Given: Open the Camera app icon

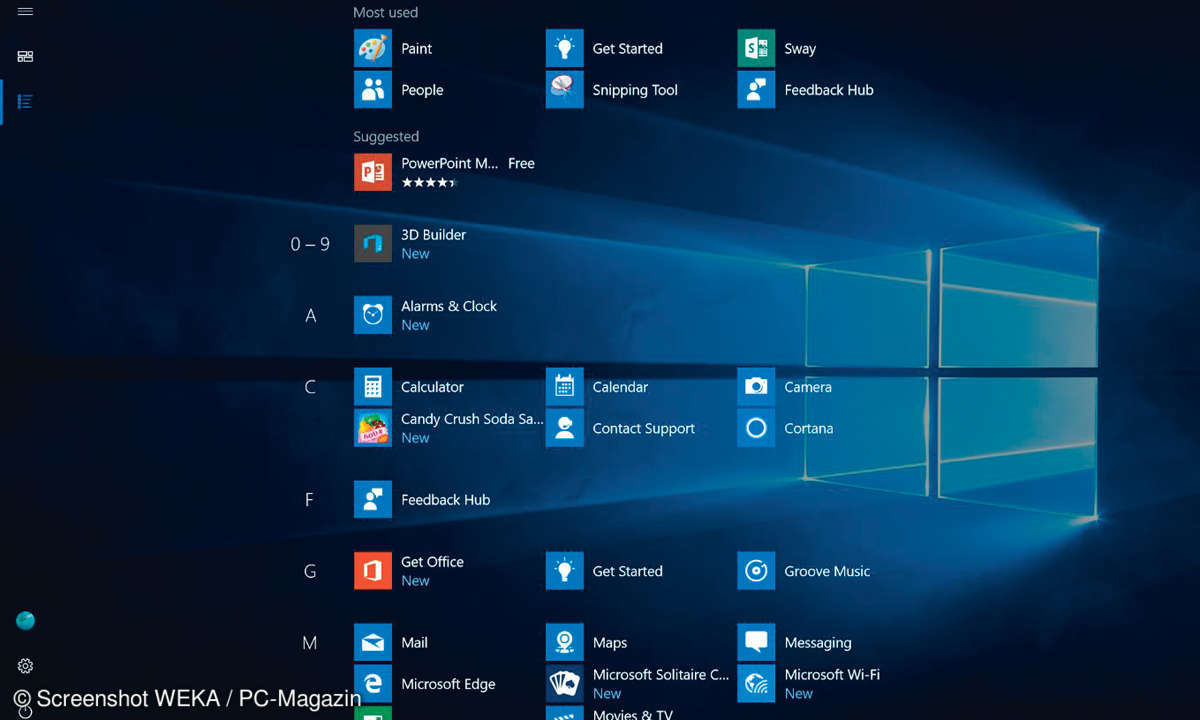Looking at the screenshot, I should click(x=757, y=387).
